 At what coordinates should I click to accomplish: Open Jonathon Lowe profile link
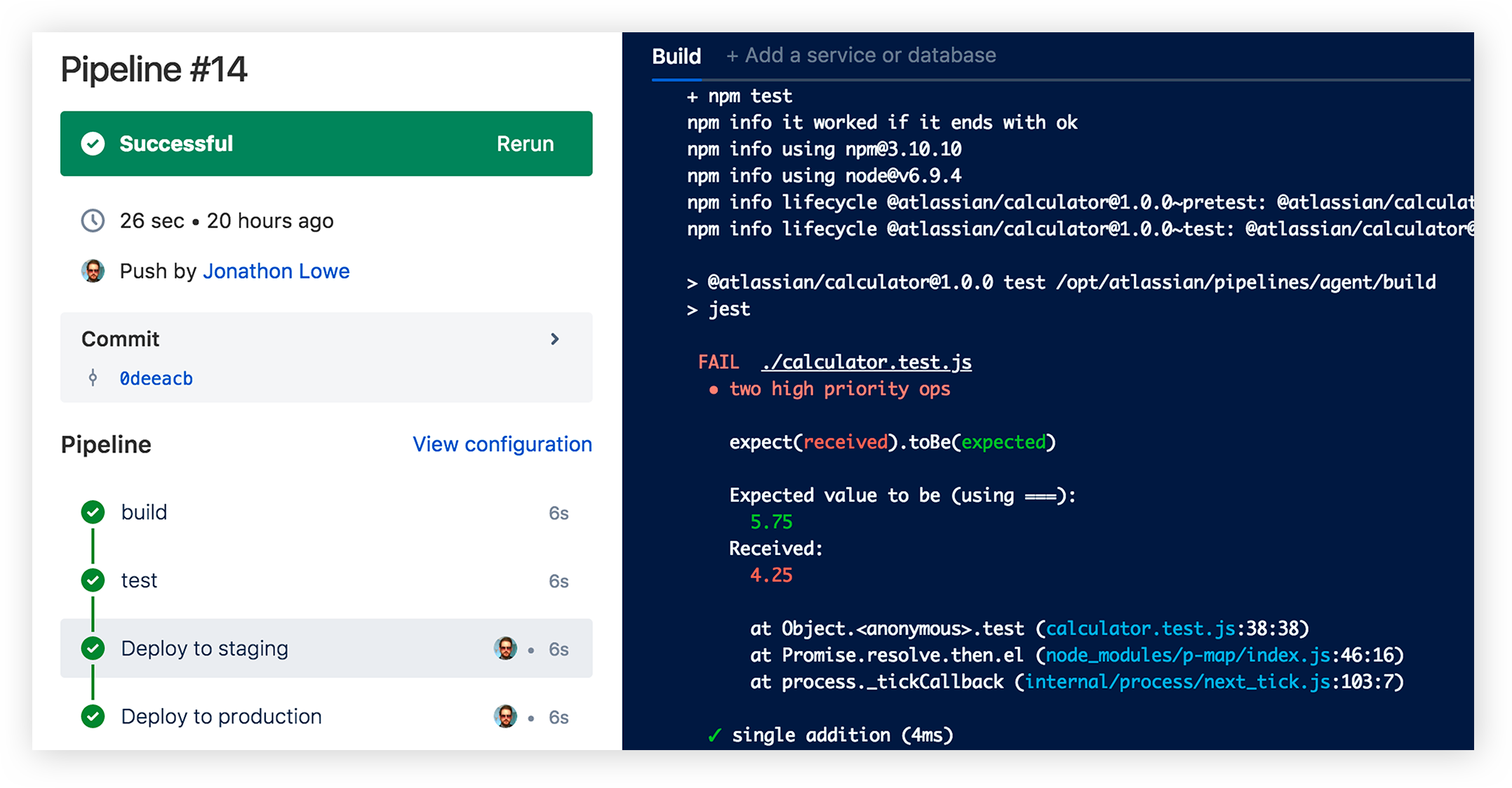point(276,271)
